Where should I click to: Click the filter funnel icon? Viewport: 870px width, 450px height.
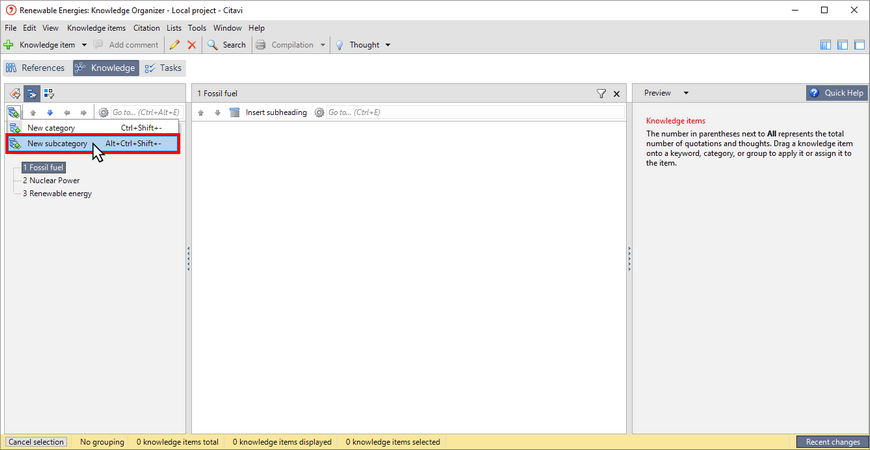(601, 94)
